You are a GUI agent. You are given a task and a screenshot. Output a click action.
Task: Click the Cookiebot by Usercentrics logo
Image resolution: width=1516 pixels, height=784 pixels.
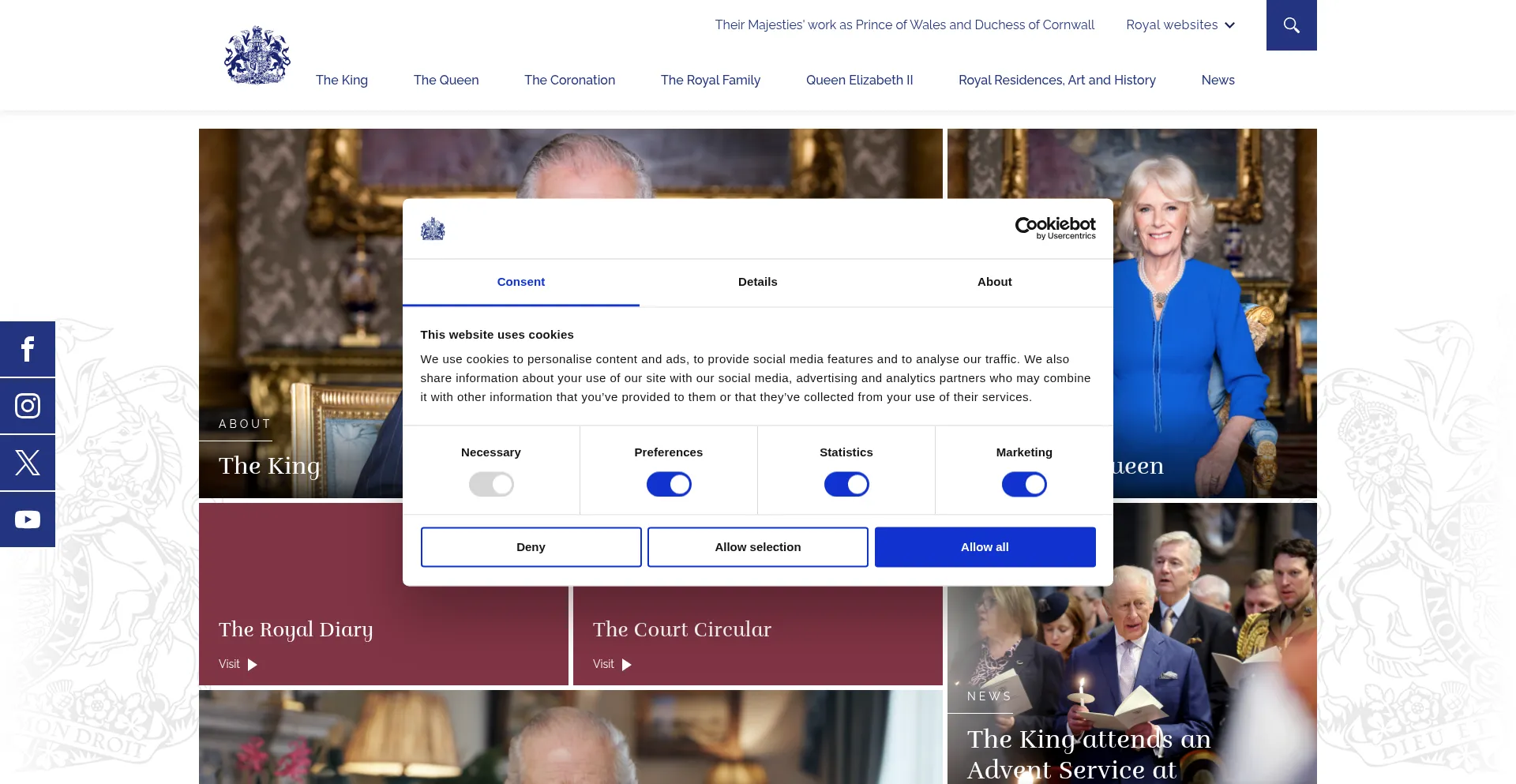1055,228
